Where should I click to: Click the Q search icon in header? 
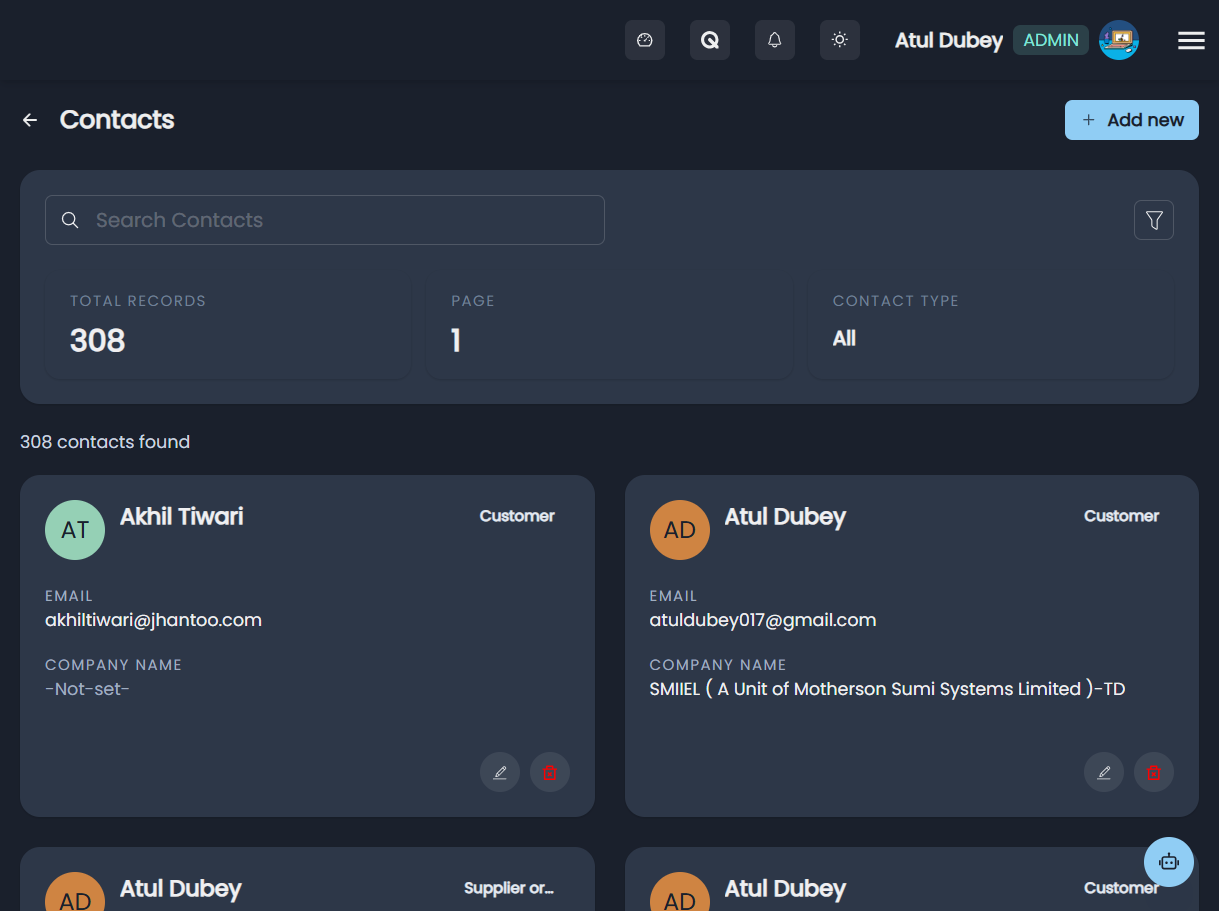coord(710,40)
